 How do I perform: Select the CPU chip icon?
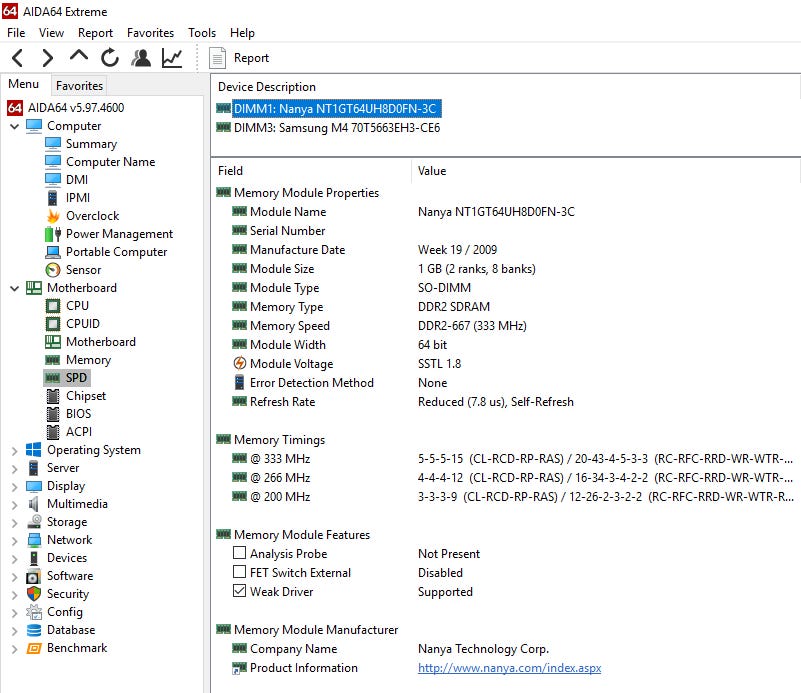point(53,306)
